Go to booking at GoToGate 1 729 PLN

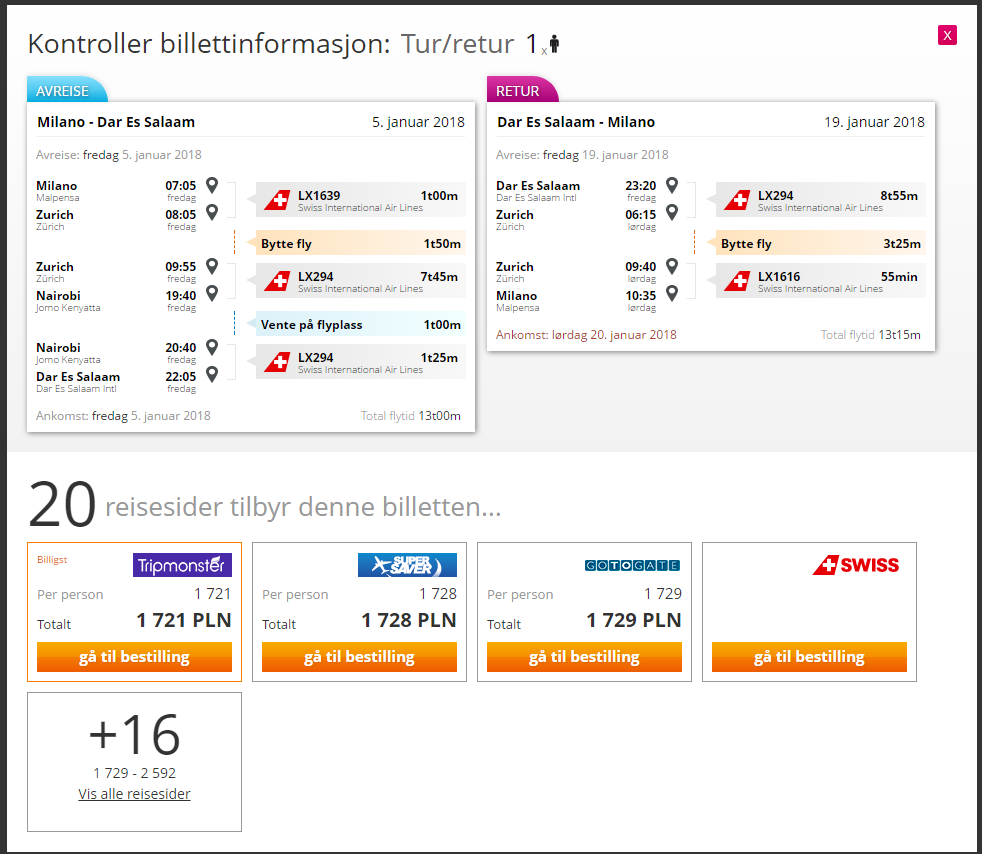[584, 657]
